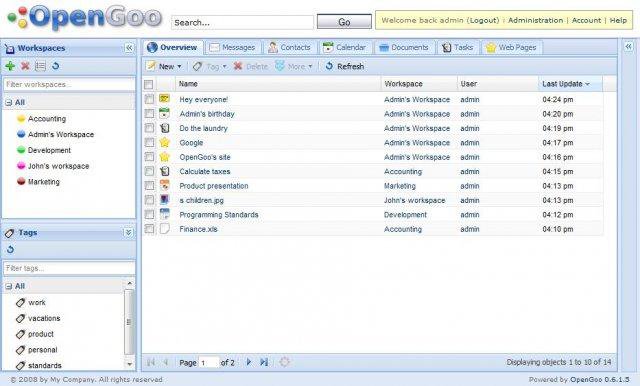Screen dimensions: 640x386
Task: Collapse the All tags tree node
Action: (9, 286)
